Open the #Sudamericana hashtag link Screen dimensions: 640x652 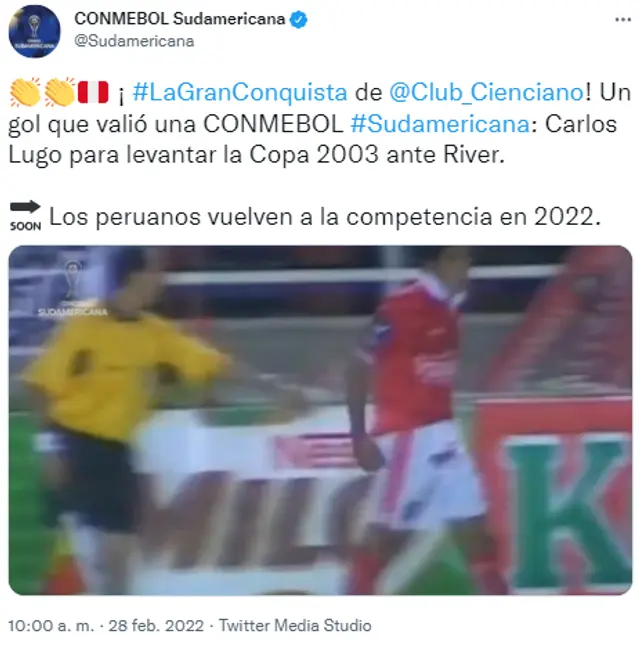pos(440,124)
